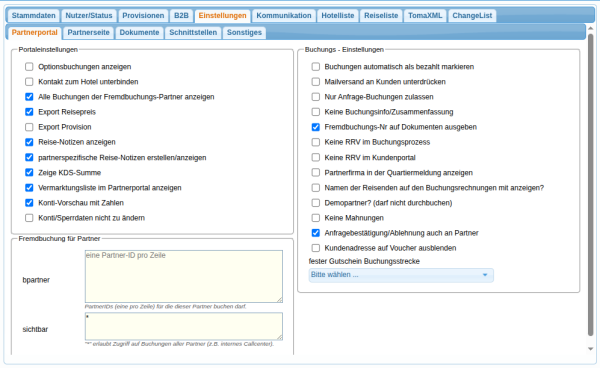Click the scroll down arrow of the scrollbar
This screenshot has height=368, width=600.
click(x=590, y=349)
